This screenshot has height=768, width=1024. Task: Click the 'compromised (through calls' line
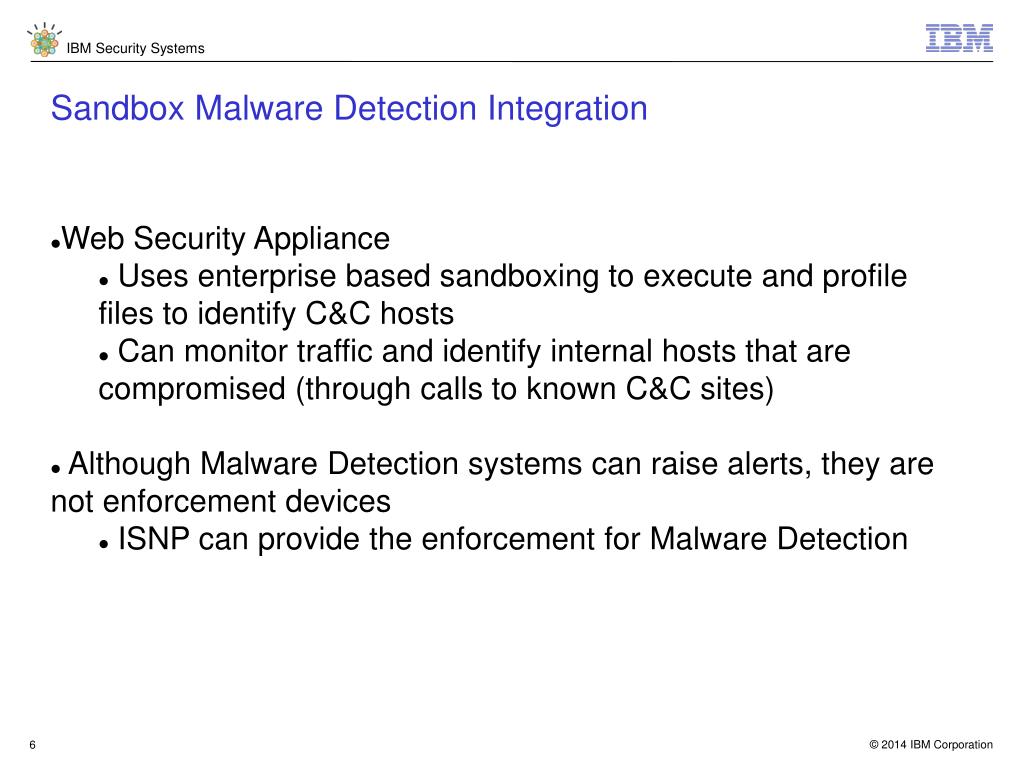coord(436,389)
